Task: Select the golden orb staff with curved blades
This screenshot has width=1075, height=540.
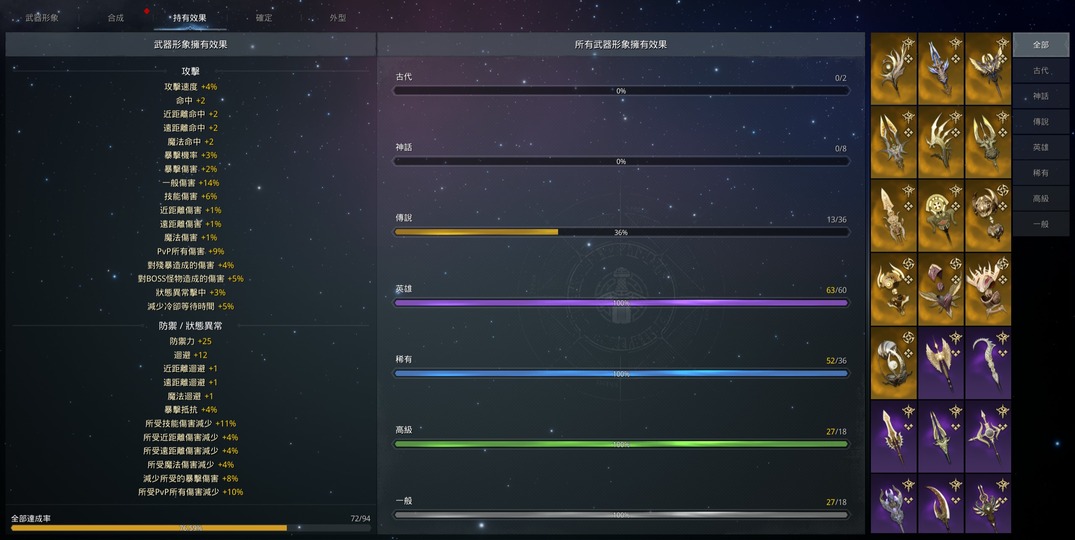Action: 893,69
